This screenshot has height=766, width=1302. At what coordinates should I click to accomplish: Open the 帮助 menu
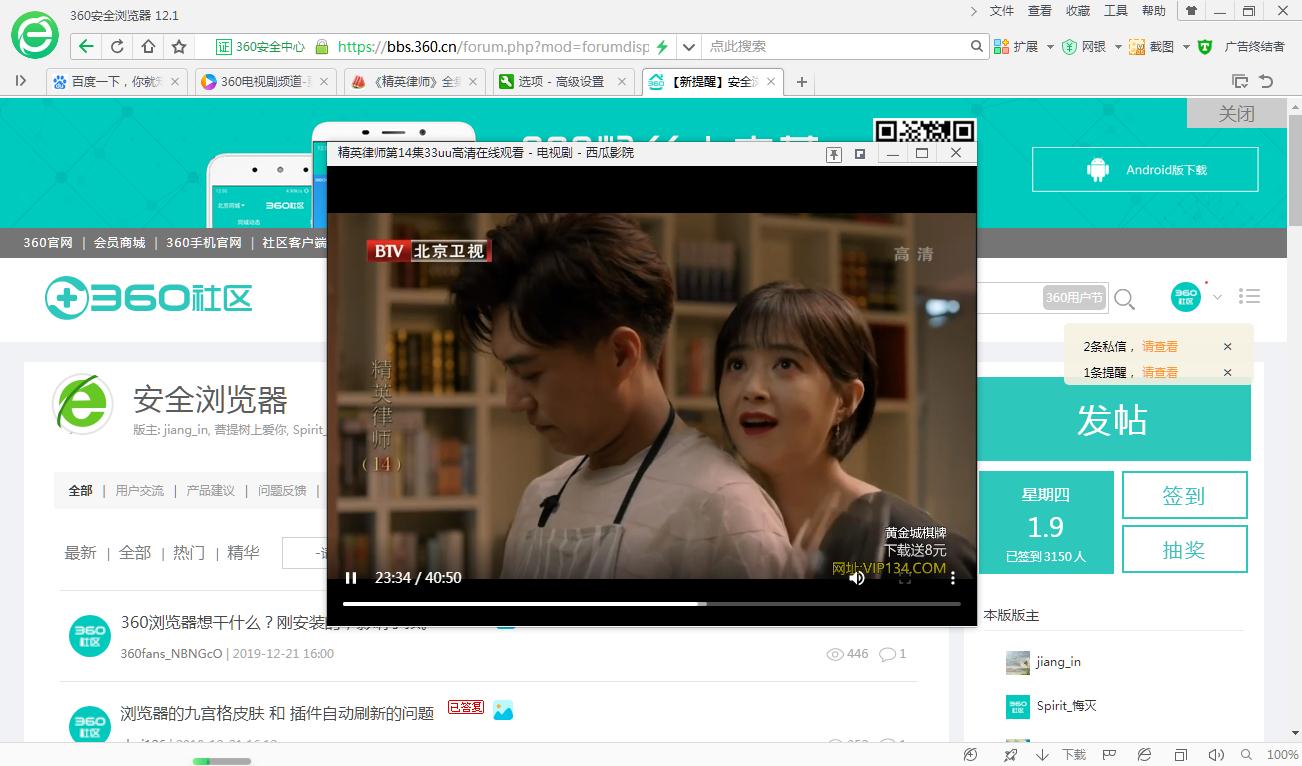tap(1154, 11)
